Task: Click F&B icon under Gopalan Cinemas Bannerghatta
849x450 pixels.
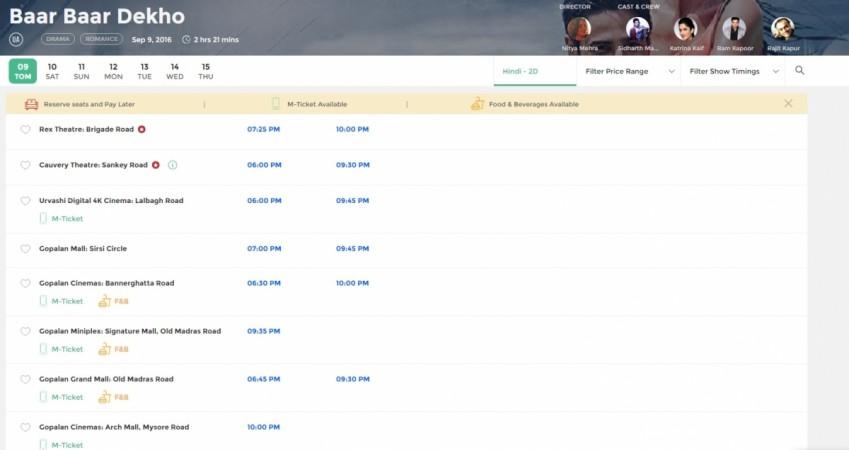Action: (x=104, y=301)
